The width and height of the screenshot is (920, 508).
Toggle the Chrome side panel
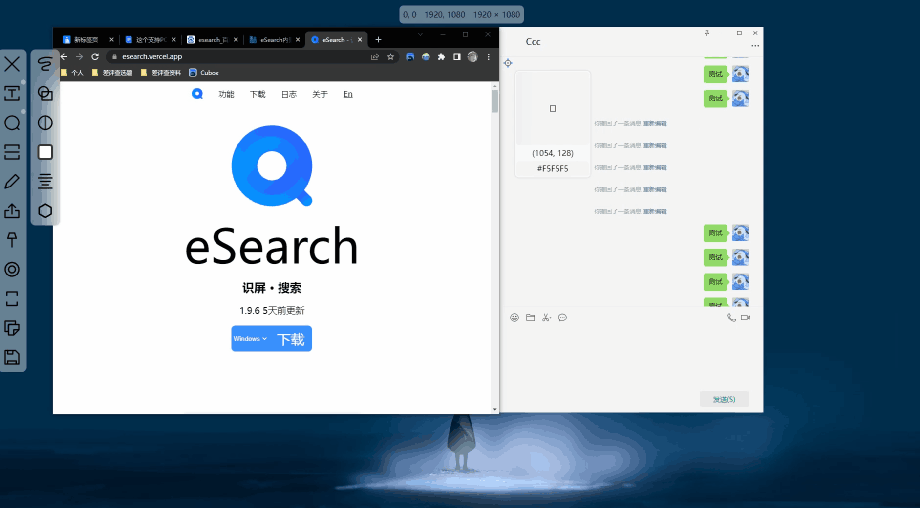tap(456, 57)
